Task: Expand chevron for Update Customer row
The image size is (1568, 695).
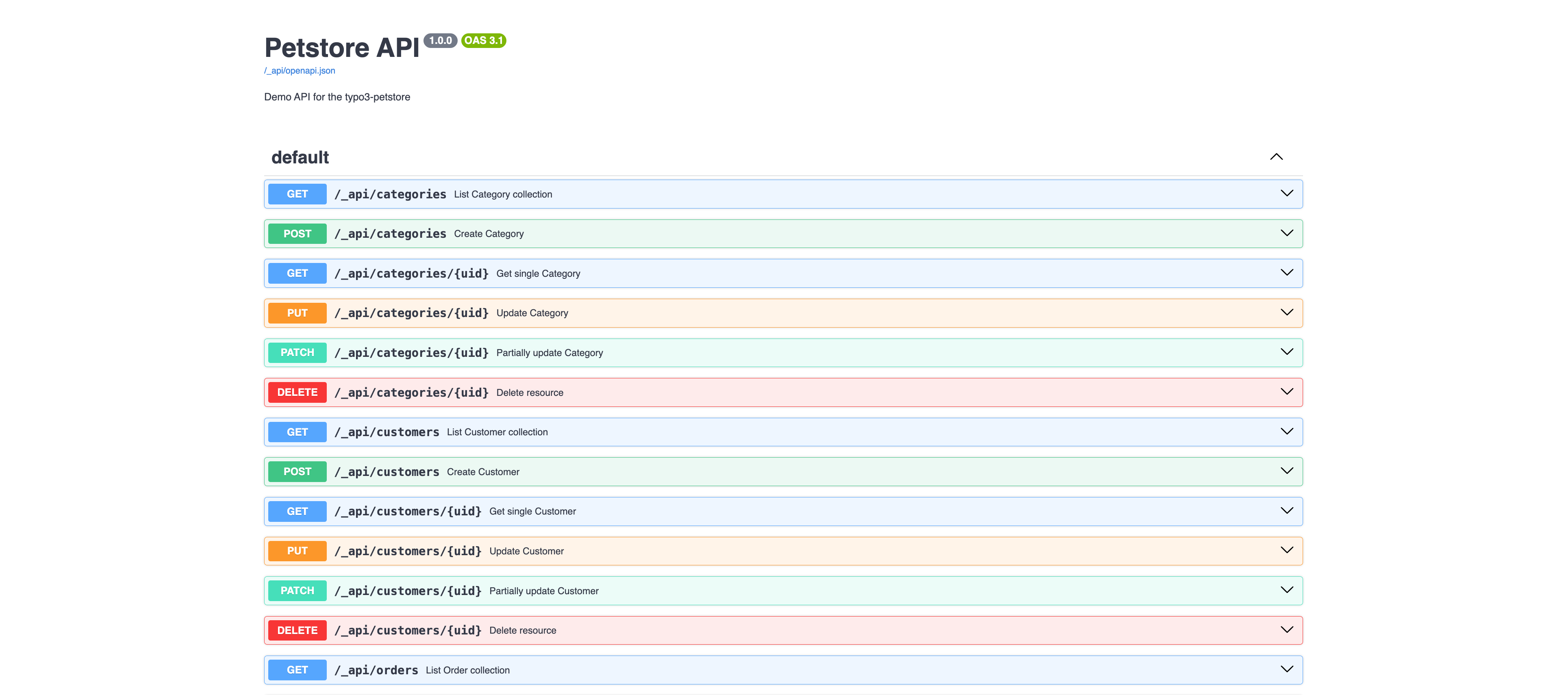Action: click(x=1287, y=550)
